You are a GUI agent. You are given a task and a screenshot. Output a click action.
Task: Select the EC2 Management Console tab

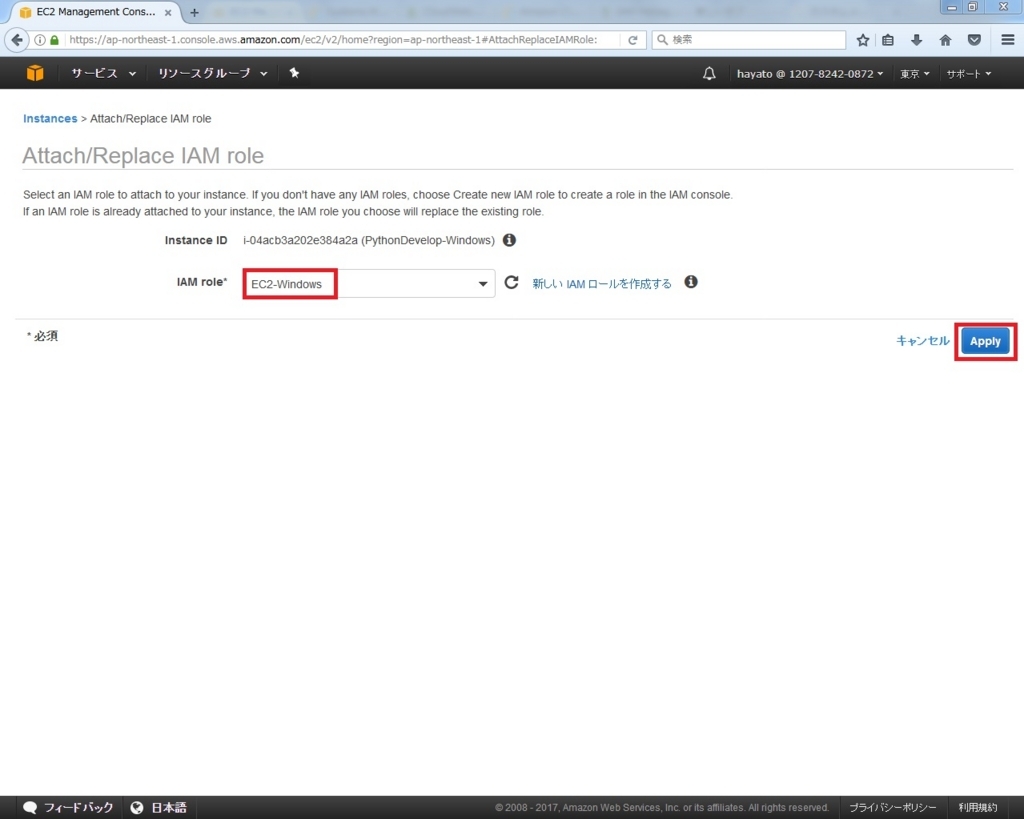pos(95,12)
